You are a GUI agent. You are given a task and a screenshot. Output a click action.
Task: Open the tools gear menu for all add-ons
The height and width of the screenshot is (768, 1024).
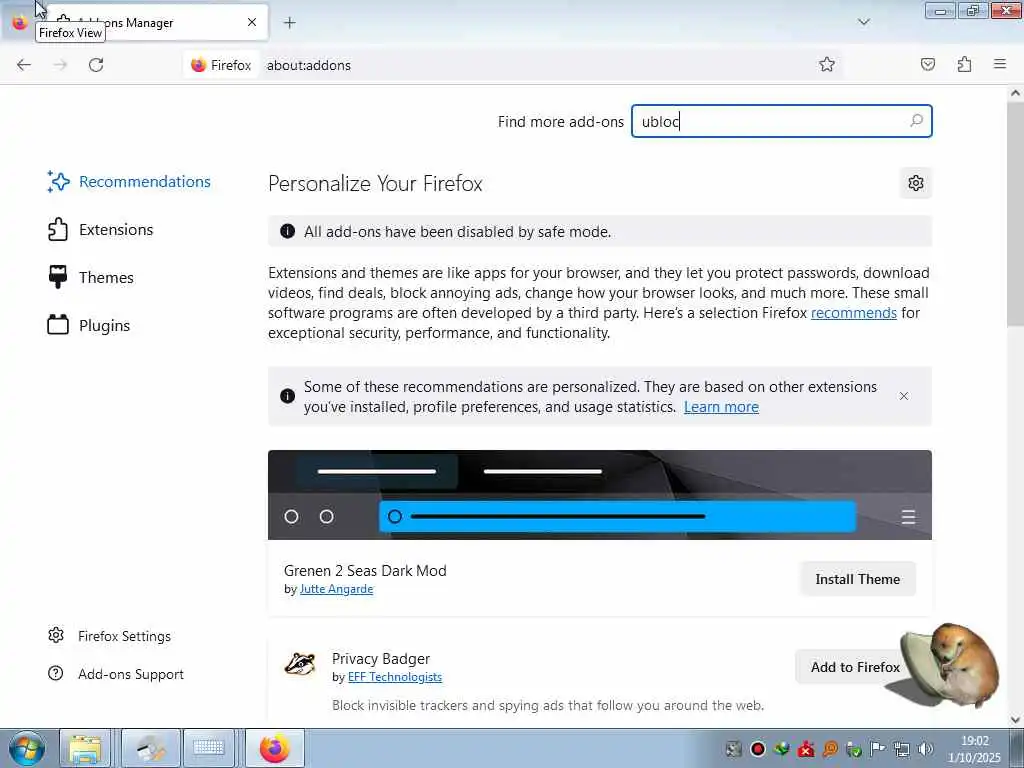[916, 183]
